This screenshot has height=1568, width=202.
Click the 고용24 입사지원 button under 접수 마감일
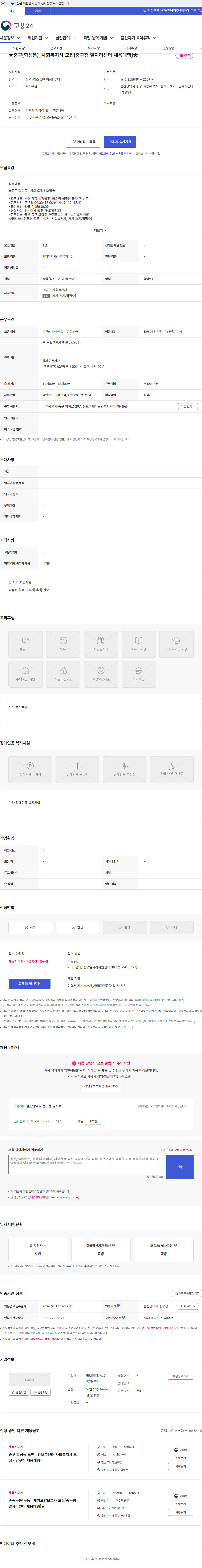click(x=29, y=984)
